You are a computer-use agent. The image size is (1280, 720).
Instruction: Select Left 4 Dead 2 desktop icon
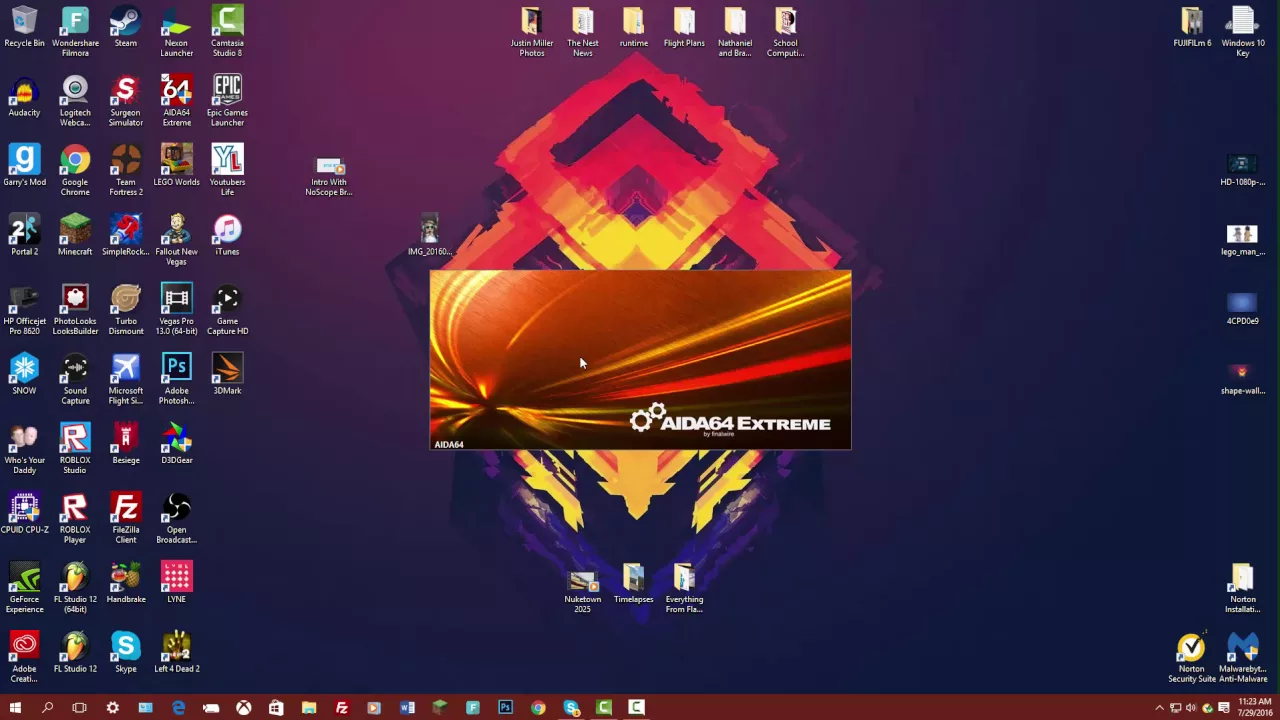(x=176, y=653)
